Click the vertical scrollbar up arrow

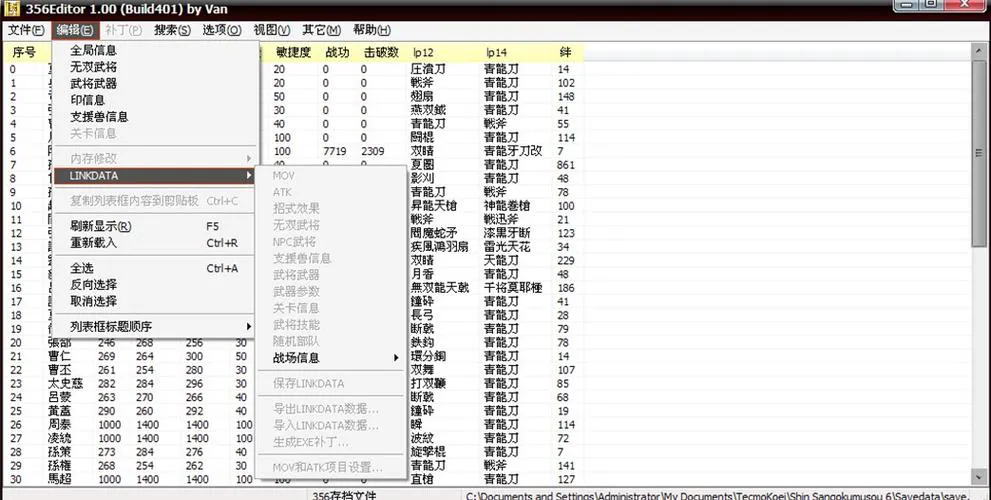point(979,51)
